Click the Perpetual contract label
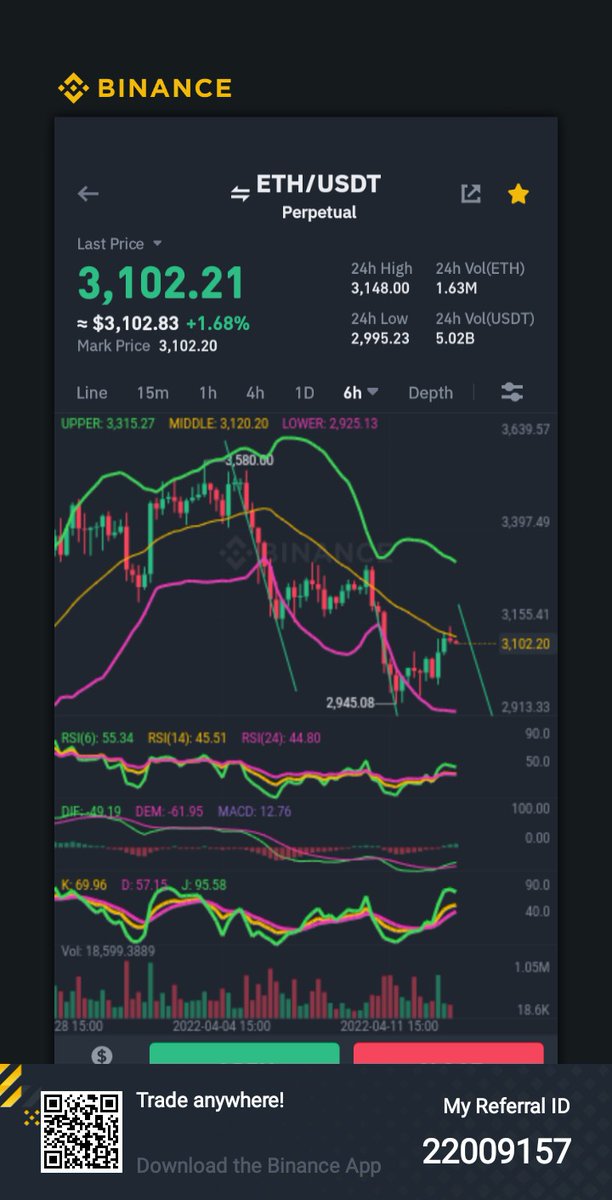The height and width of the screenshot is (1200, 612). point(319,212)
